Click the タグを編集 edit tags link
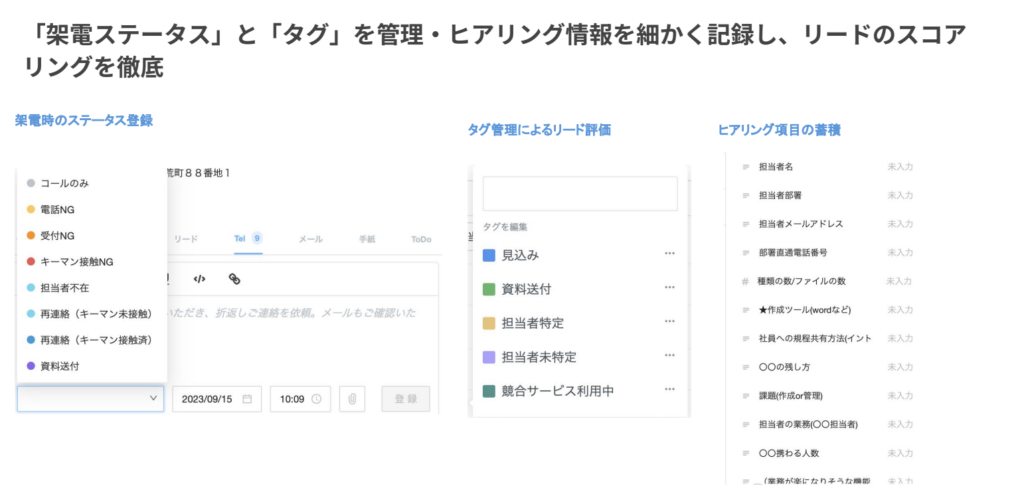The image size is (1024, 498). [x=506, y=227]
